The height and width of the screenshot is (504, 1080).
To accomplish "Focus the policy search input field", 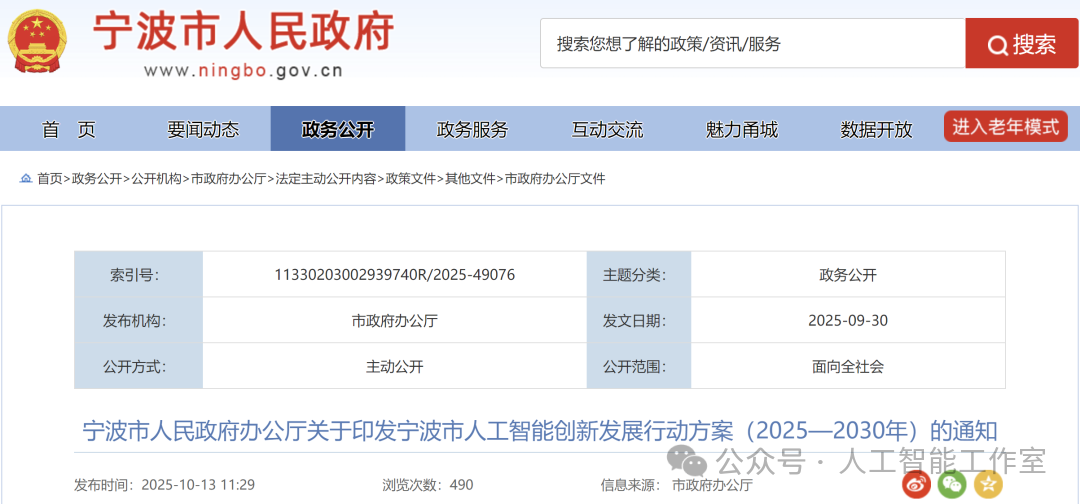I will pyautogui.click(x=752, y=44).
